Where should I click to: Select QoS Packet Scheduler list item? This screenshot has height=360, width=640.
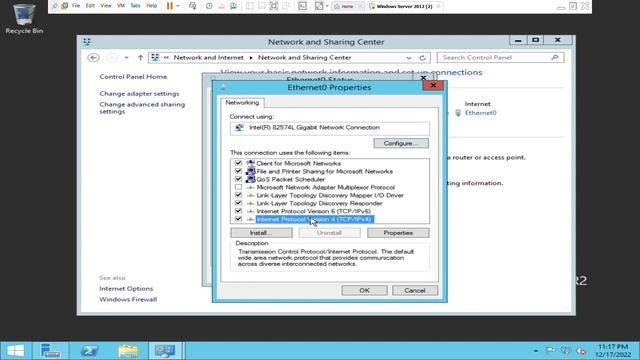291,180
